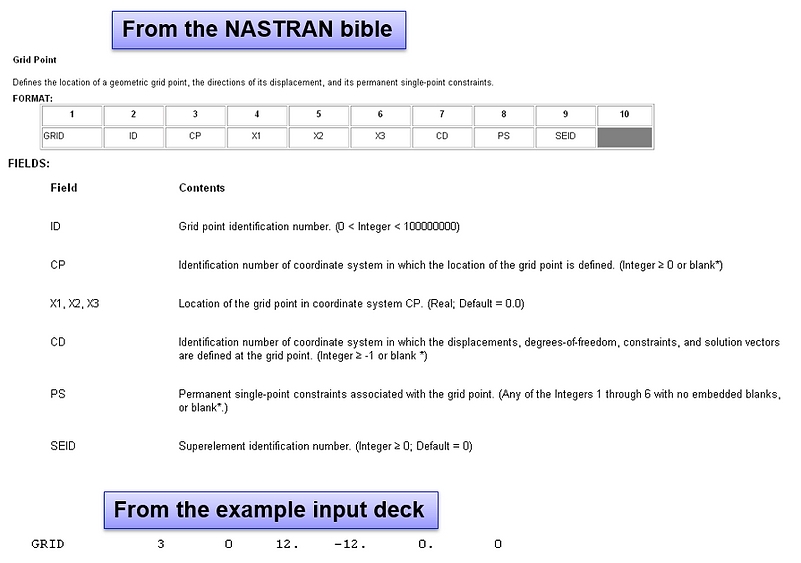Screen dimensions: 801x563
Task: Click the 'Contents' column heading
Action: pyautogui.click(x=202, y=188)
